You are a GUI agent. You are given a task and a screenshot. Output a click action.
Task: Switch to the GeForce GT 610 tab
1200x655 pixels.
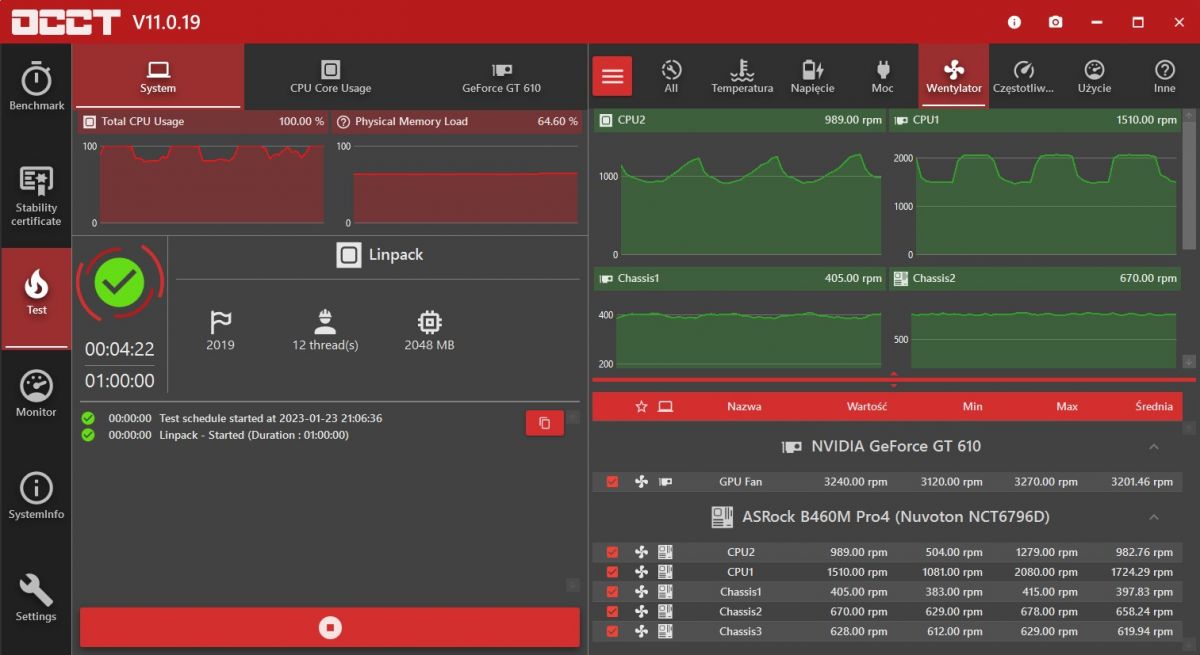point(501,76)
